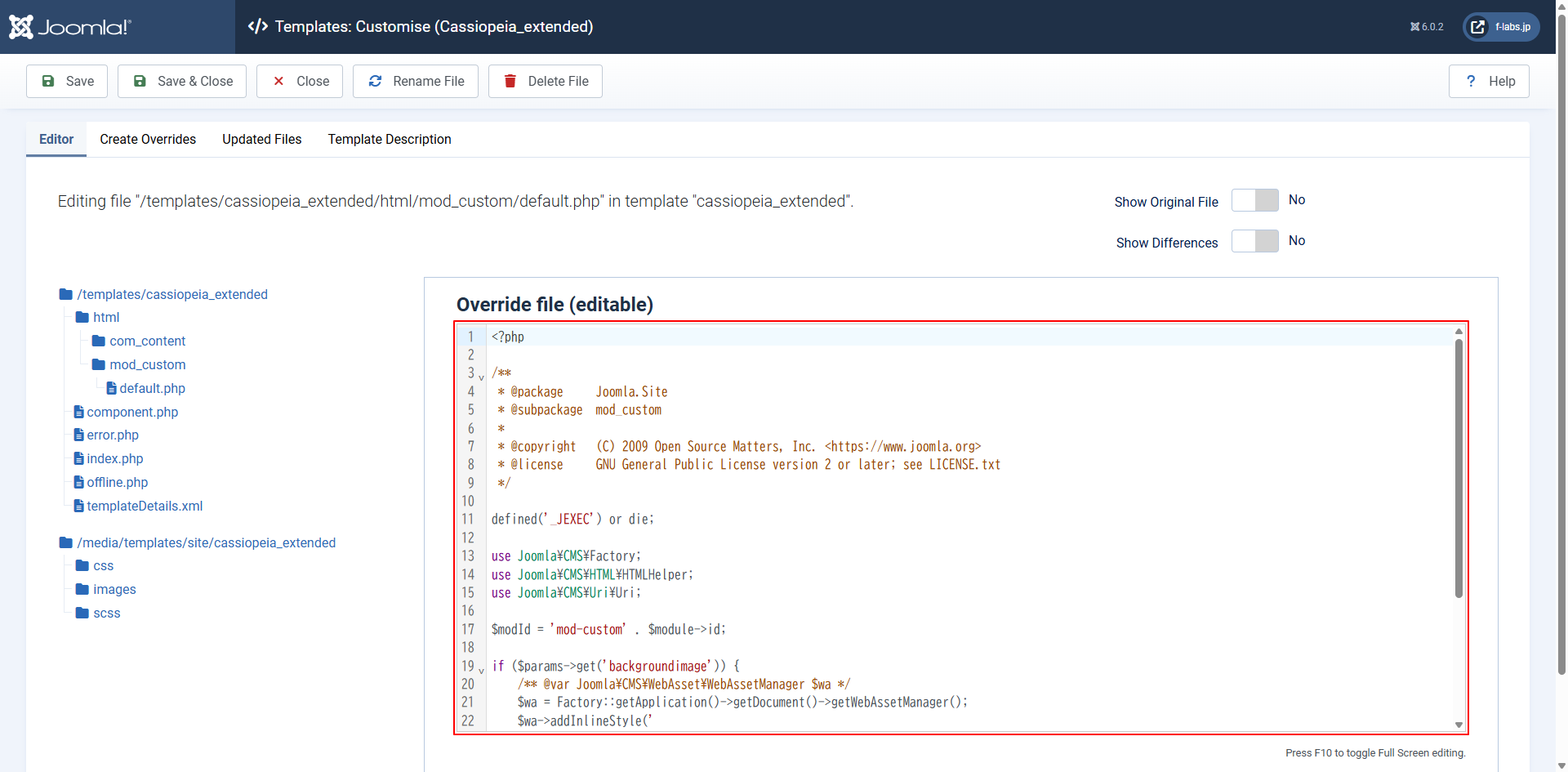Open the Template Description tab
The height and width of the screenshot is (772, 1568).
(390, 139)
